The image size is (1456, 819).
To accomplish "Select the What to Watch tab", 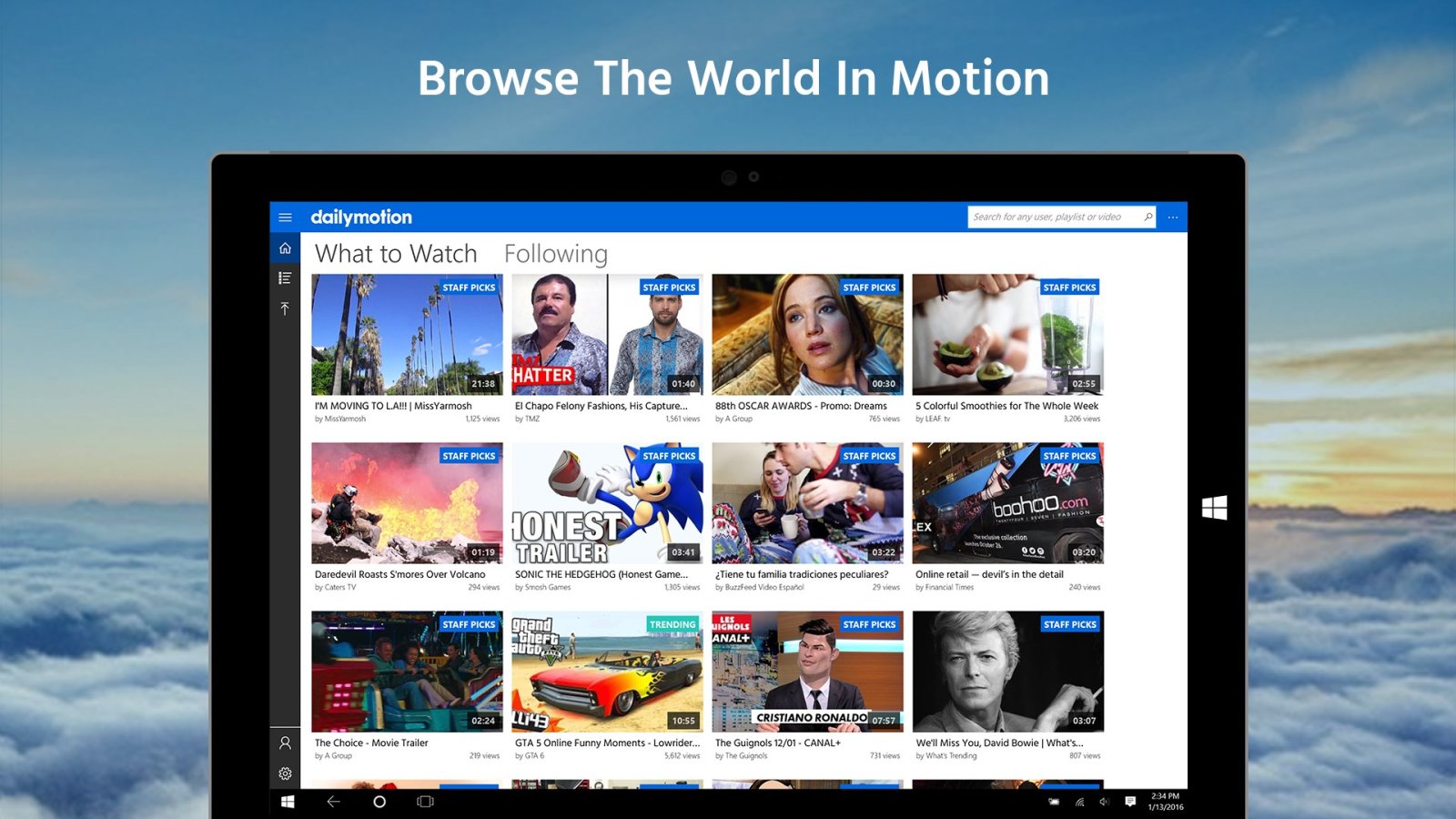I will (x=396, y=254).
